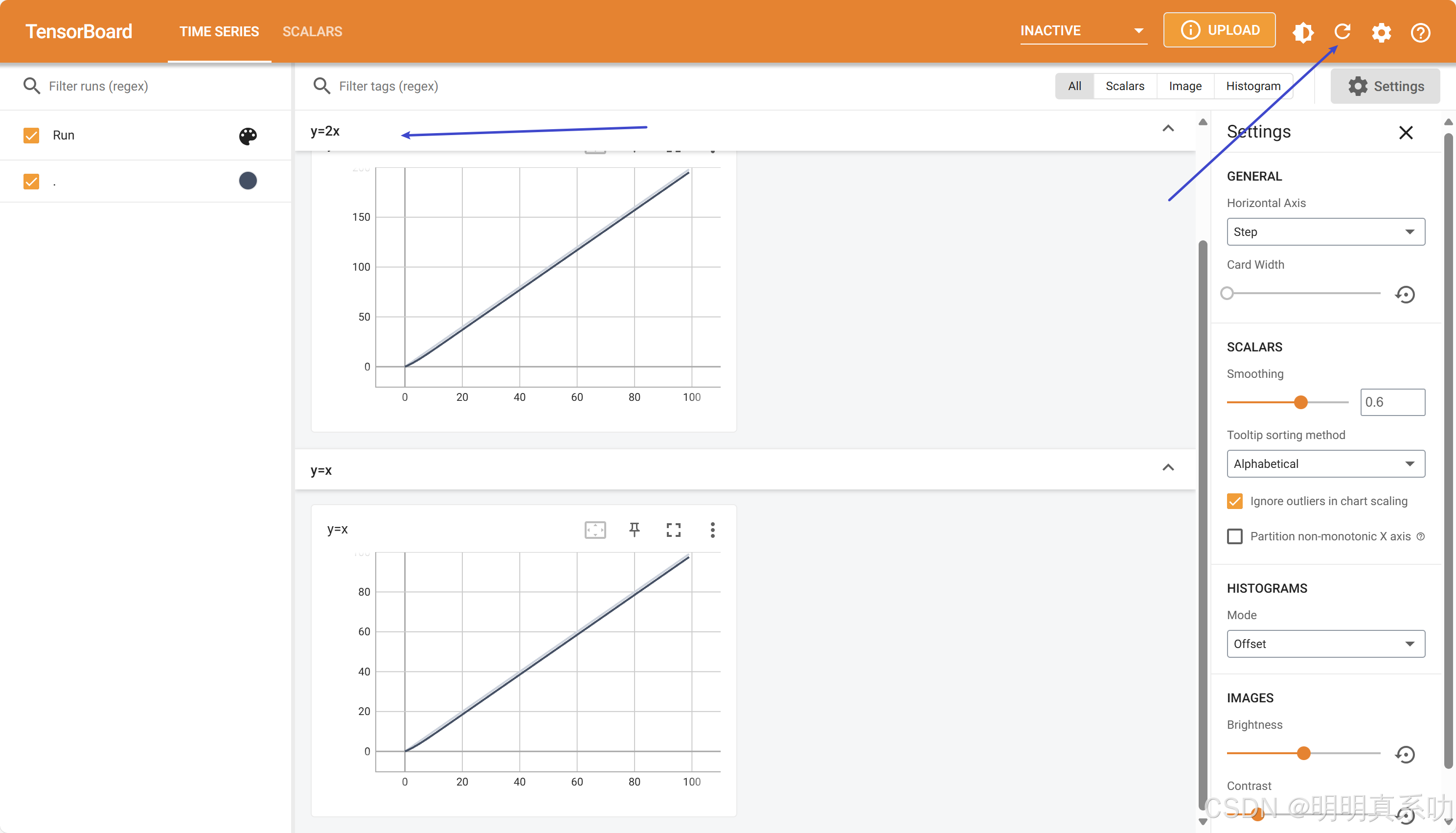Open the three-dot menu on y=x card
Screen dimensions: 1456x833
(712, 530)
